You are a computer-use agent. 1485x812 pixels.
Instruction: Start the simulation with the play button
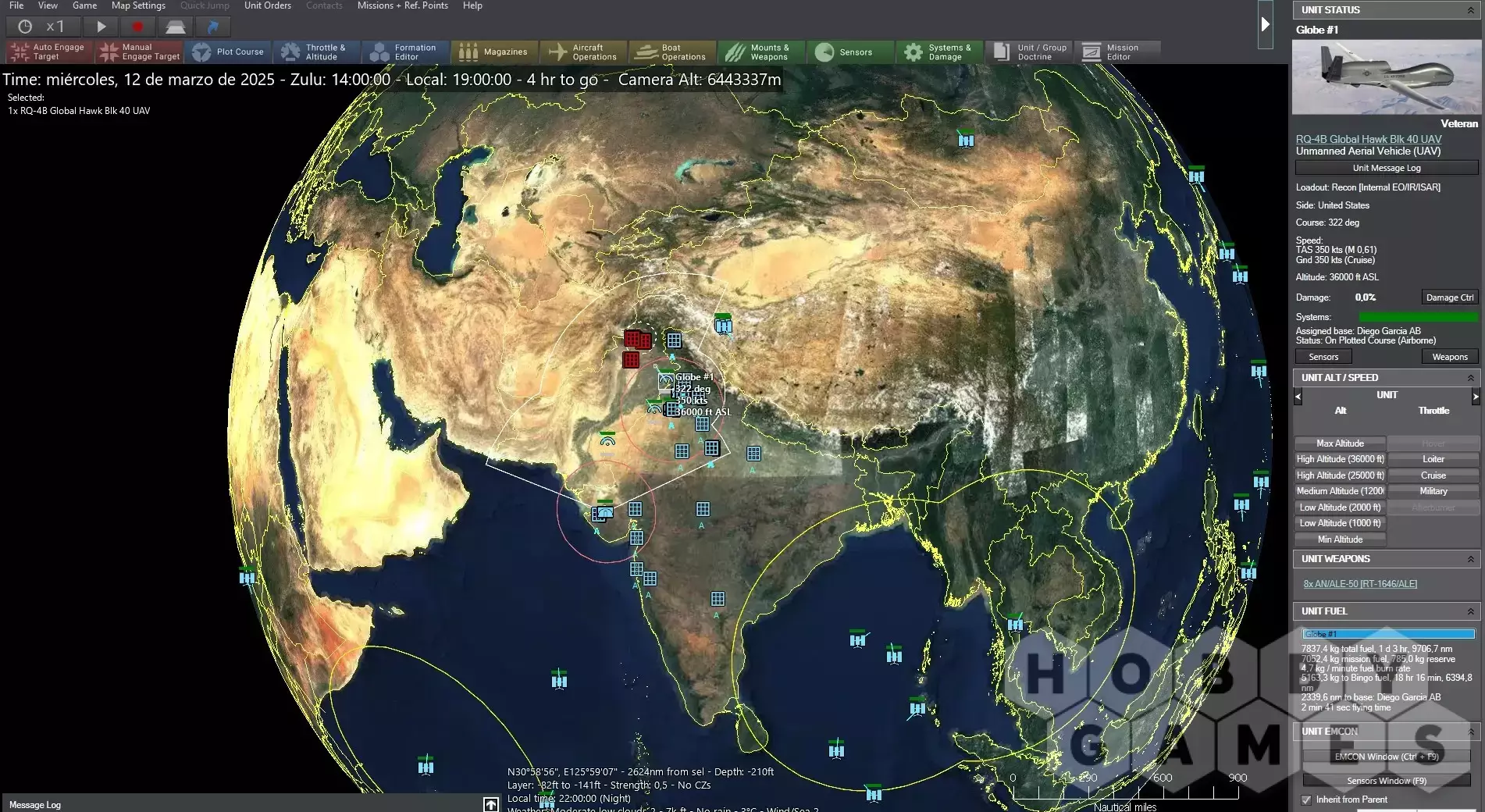[101, 27]
